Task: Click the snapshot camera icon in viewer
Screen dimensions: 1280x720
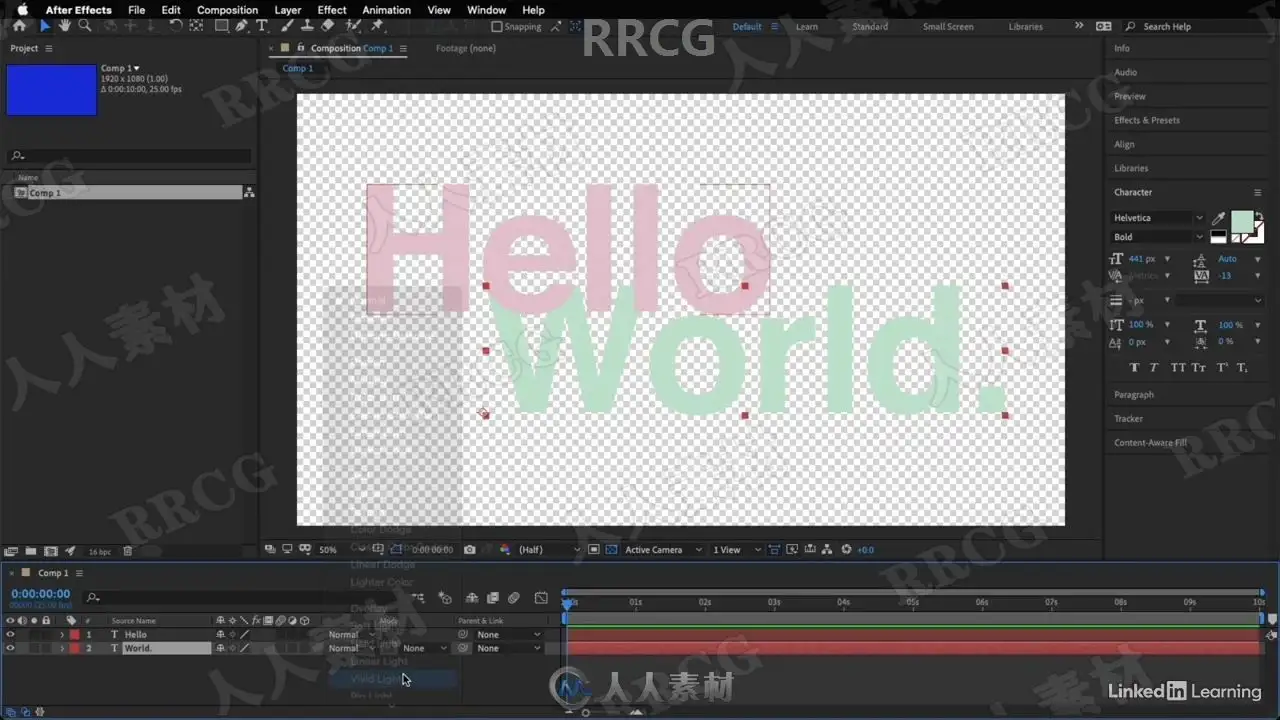Action: pos(470,550)
